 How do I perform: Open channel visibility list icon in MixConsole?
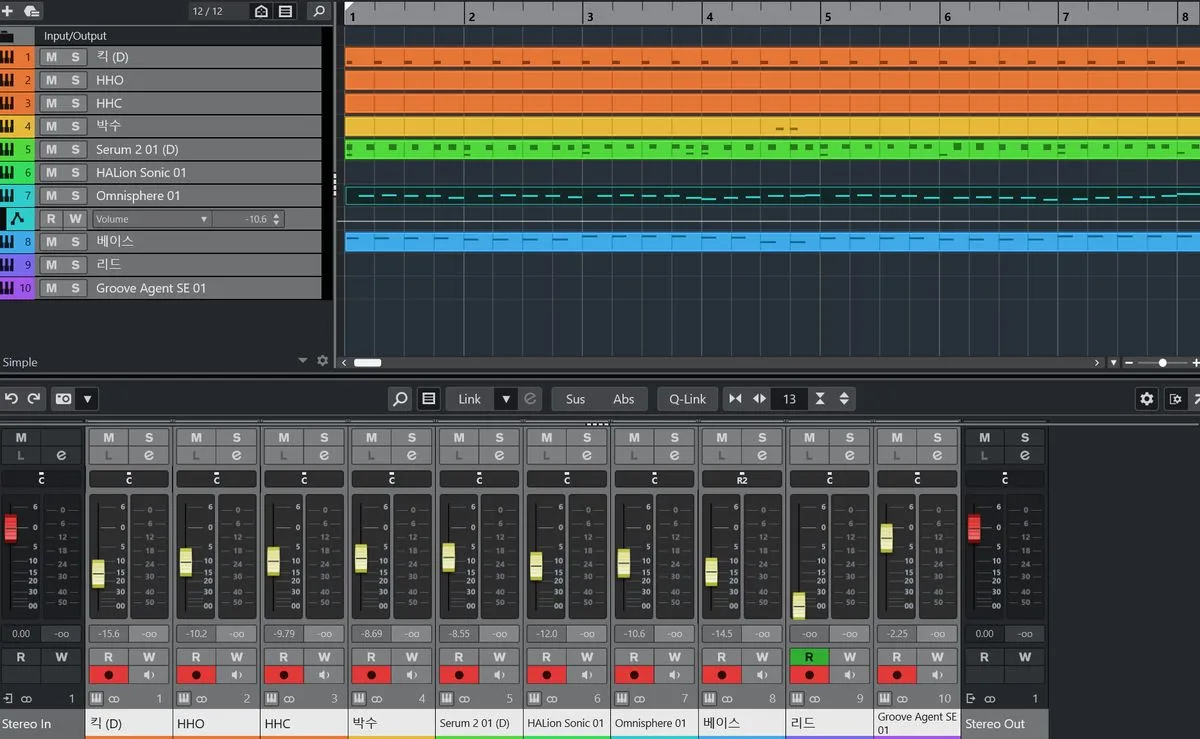(428, 399)
